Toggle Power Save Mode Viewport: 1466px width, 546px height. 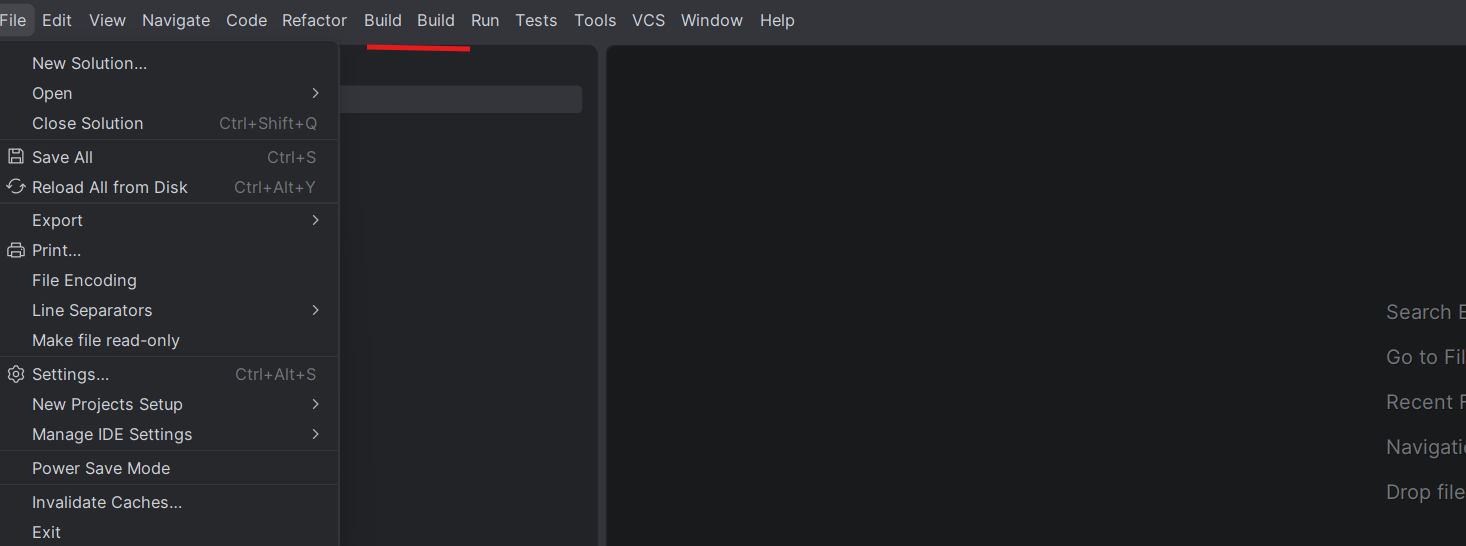point(169,468)
